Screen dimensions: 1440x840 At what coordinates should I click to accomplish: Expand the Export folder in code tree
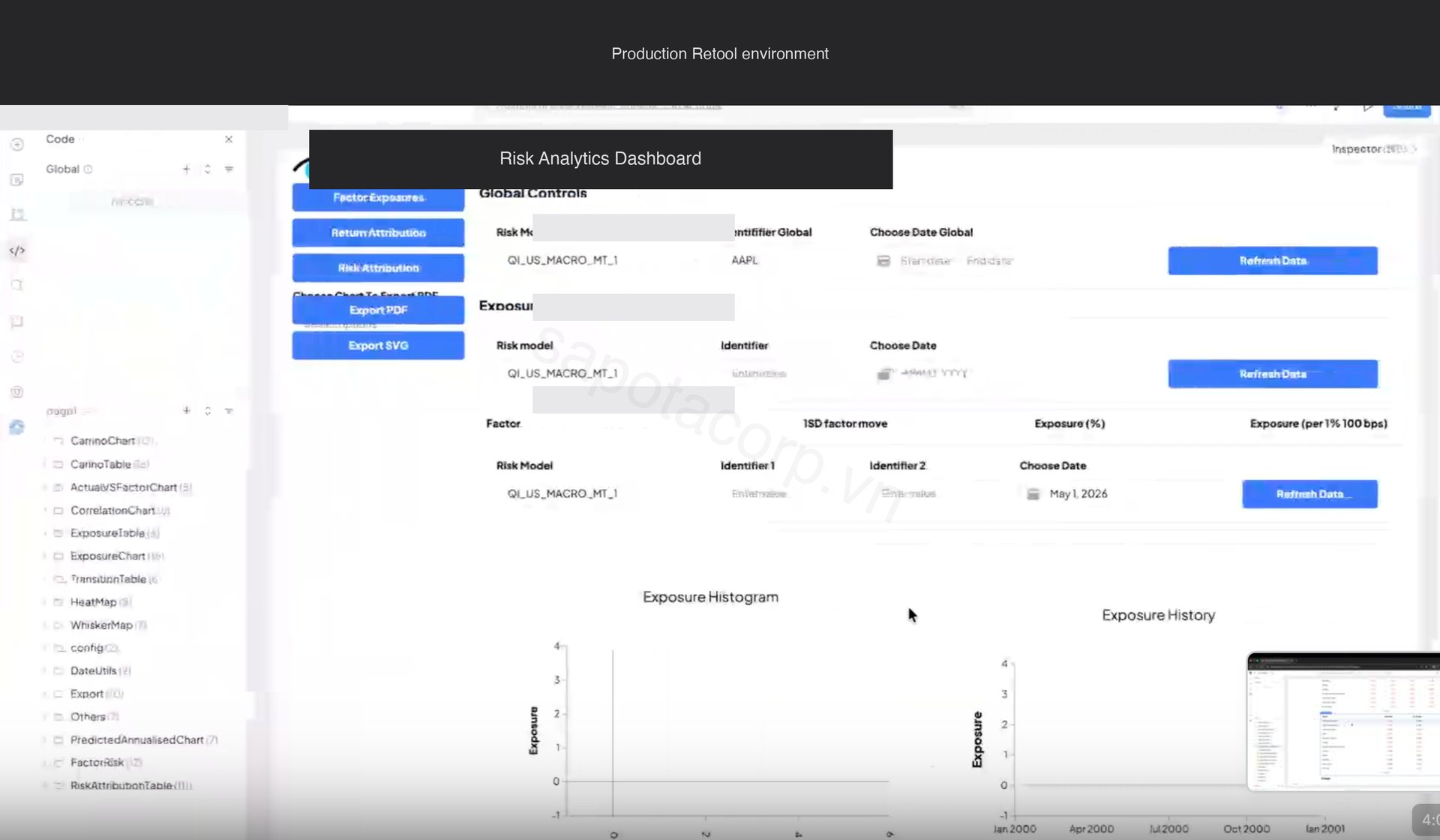point(87,694)
